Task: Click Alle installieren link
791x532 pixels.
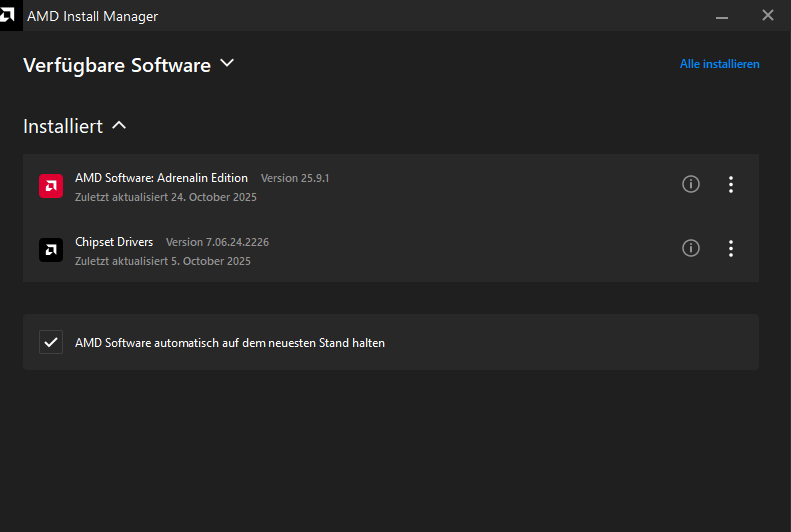Action: 719,64
